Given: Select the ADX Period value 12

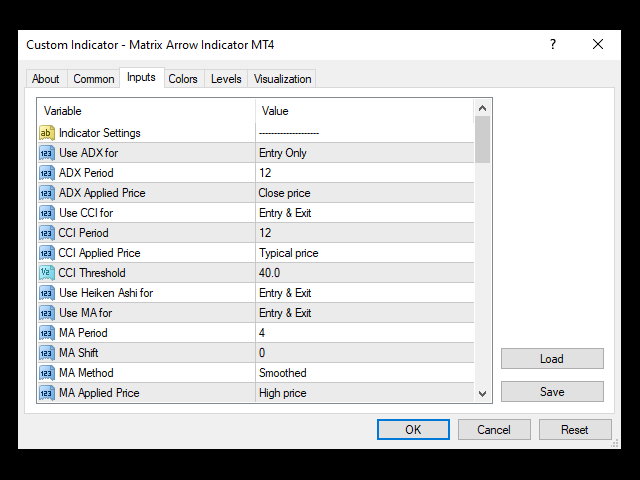Looking at the screenshot, I should tap(265, 173).
